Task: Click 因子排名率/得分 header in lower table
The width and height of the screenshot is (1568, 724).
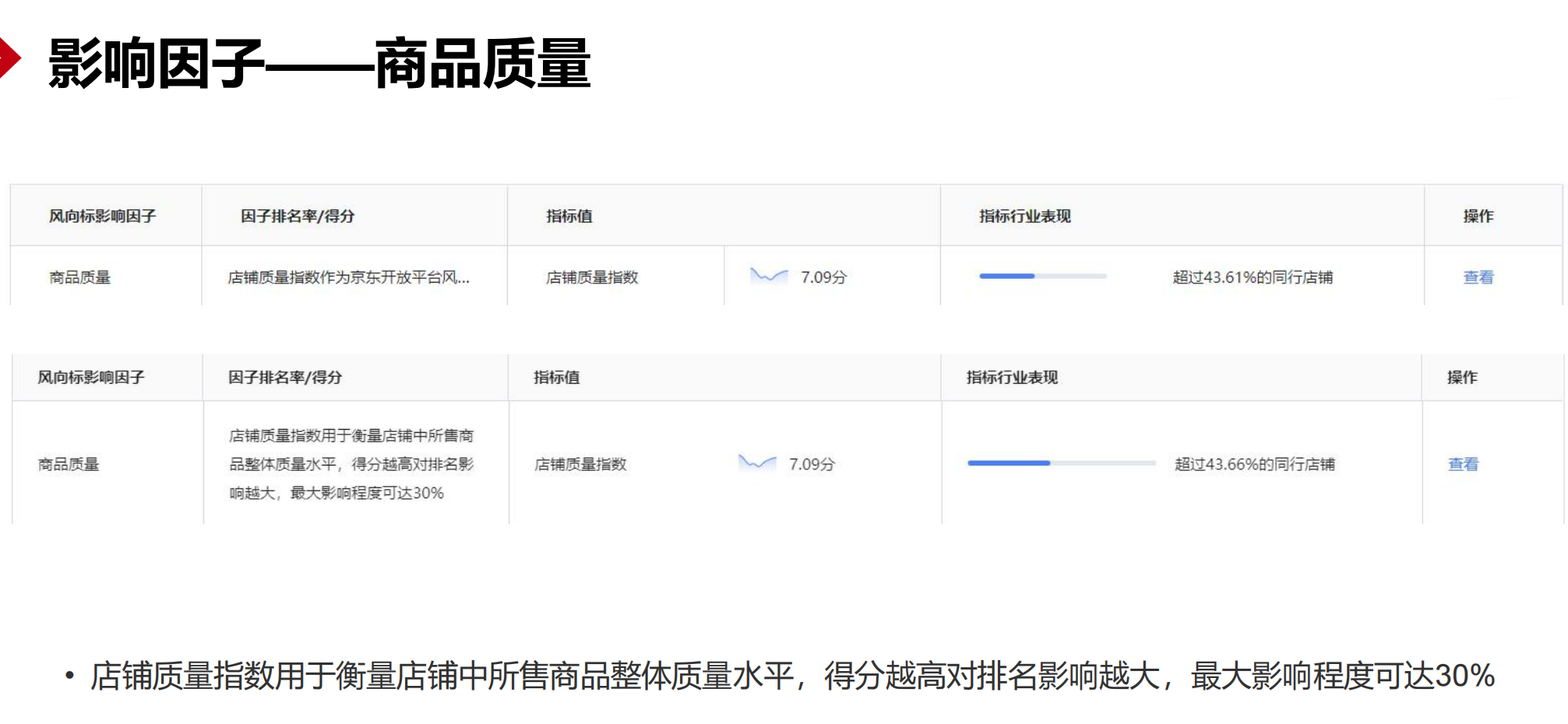Action: [284, 377]
